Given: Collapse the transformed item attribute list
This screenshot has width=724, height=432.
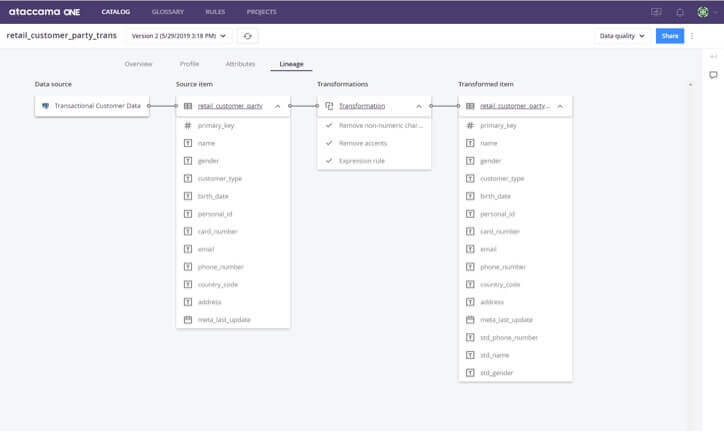Looking at the screenshot, I should click(560, 106).
